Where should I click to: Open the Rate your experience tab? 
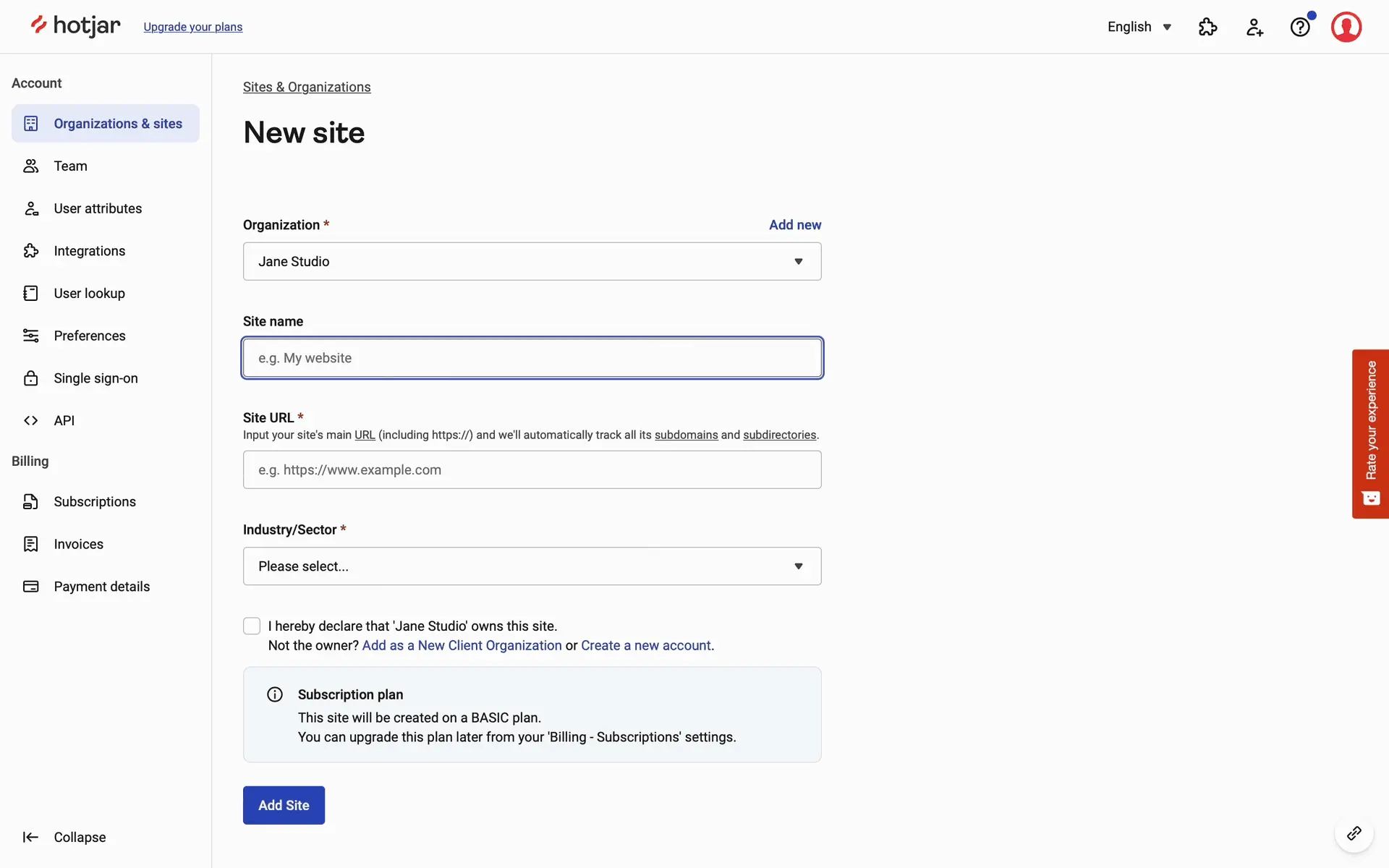coord(1370,433)
